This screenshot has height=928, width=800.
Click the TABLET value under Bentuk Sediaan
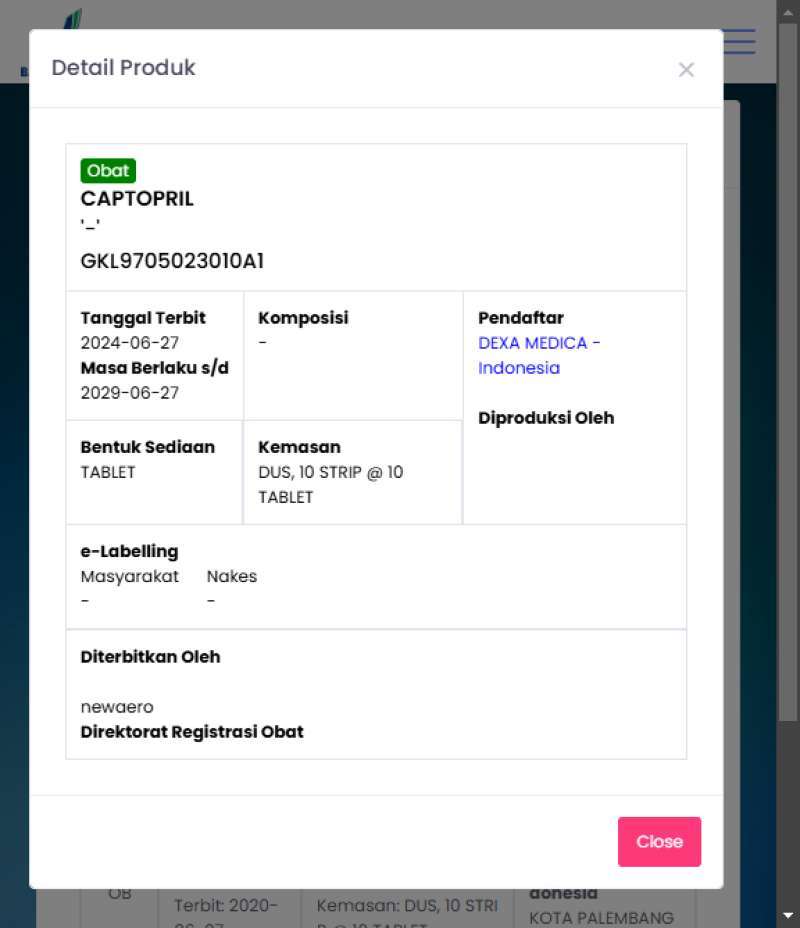(108, 472)
